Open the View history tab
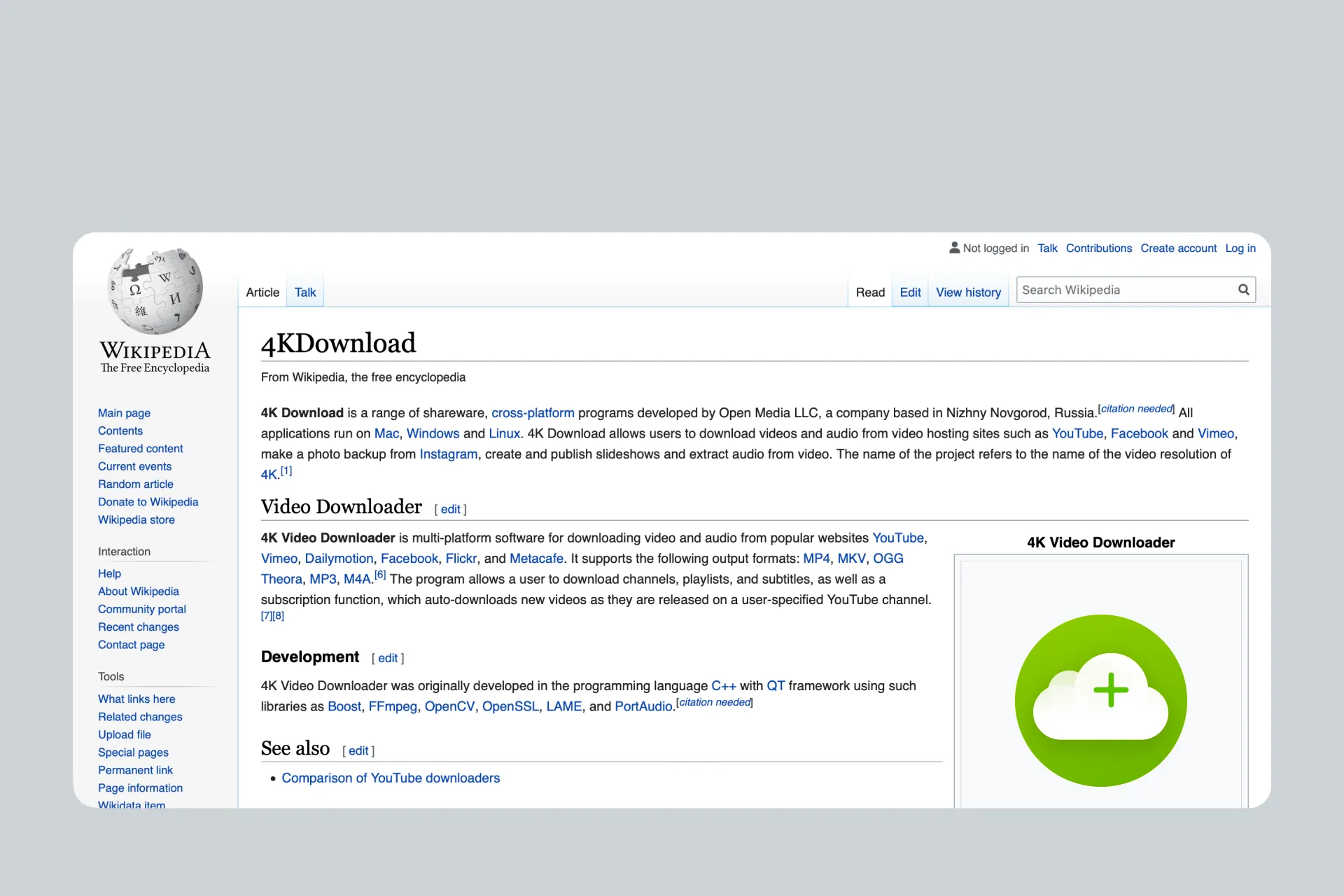This screenshot has width=1344, height=896. pos(968,293)
